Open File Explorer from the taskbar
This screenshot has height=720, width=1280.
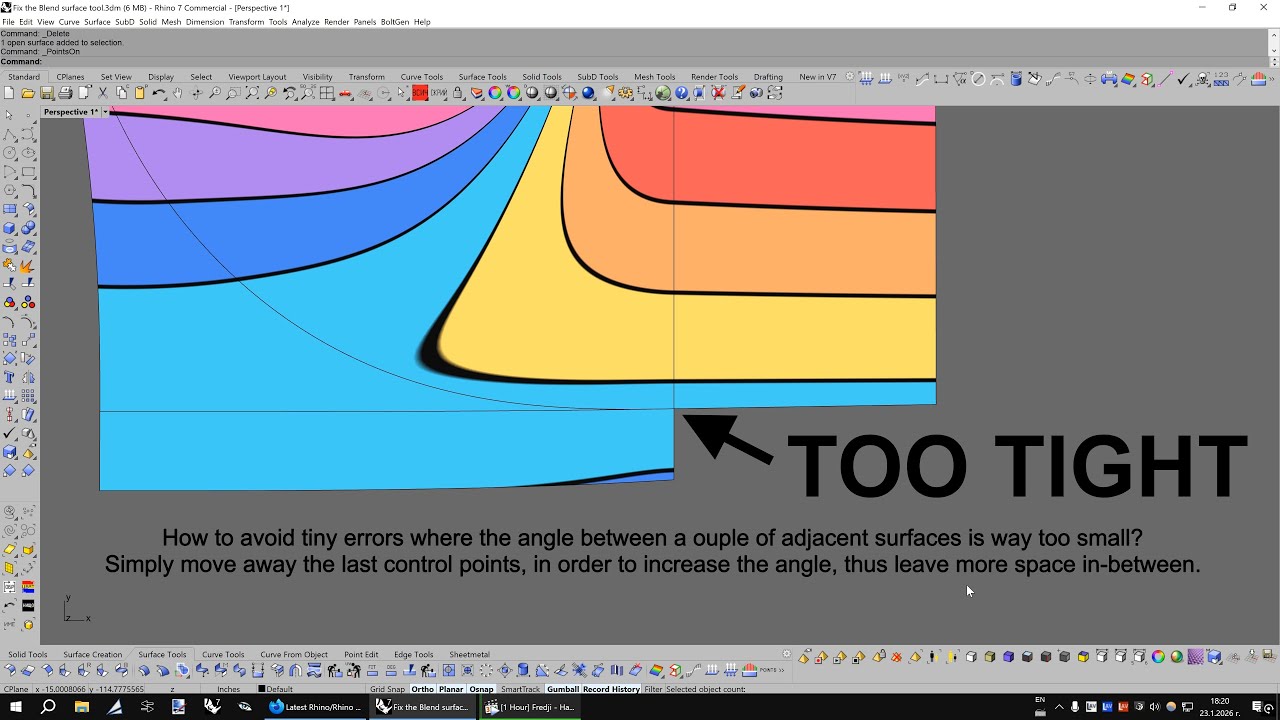click(x=81, y=707)
